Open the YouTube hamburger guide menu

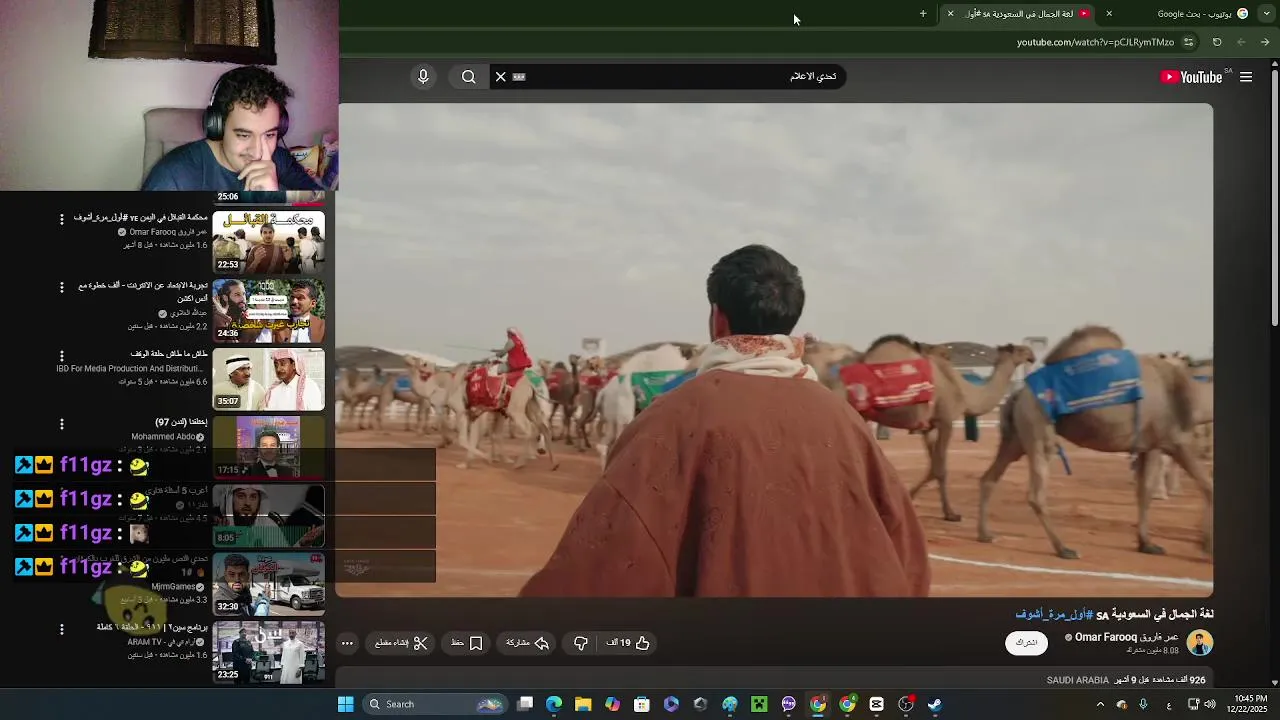point(1246,77)
